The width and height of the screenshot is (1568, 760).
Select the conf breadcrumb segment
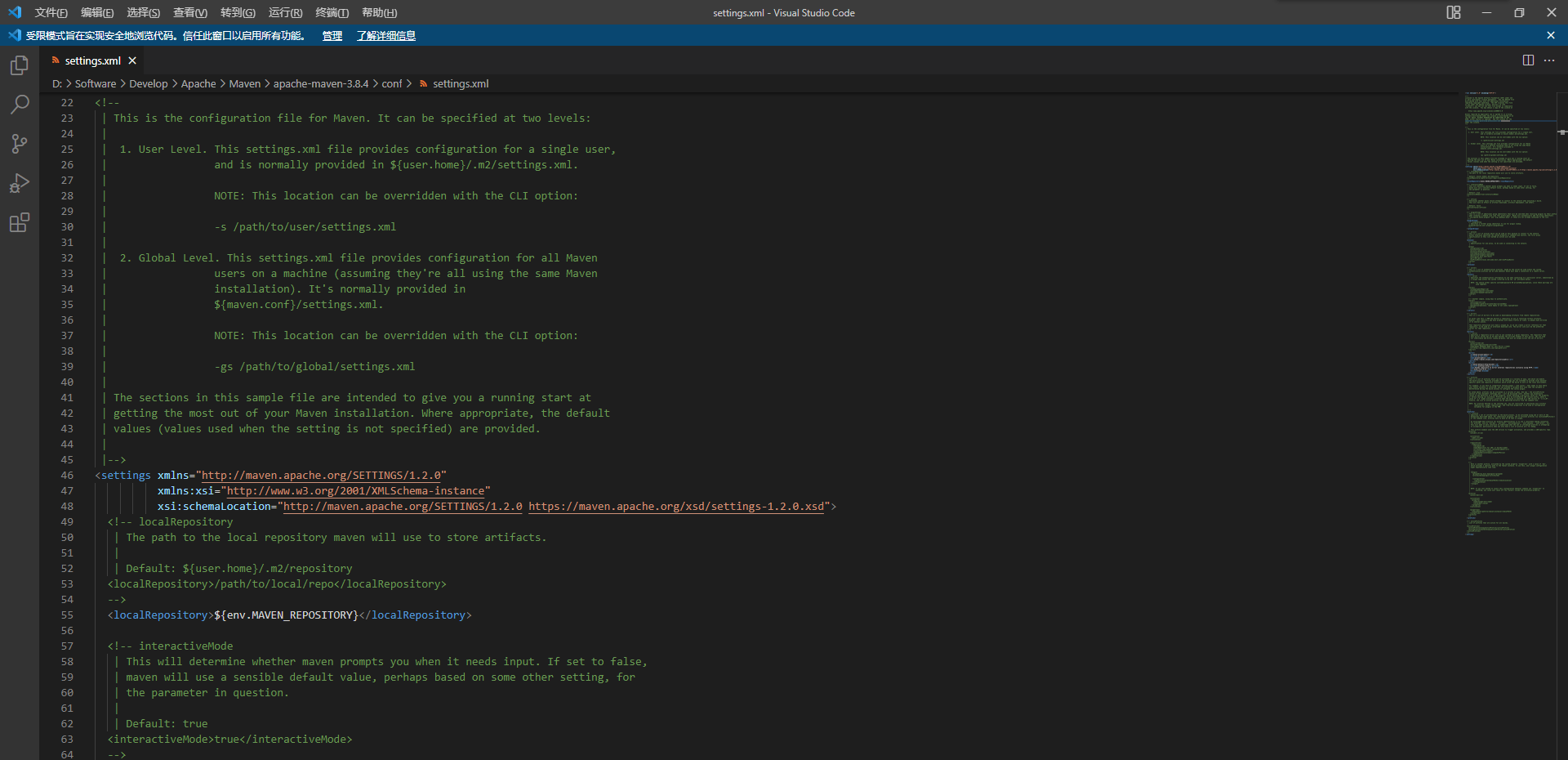click(x=392, y=83)
